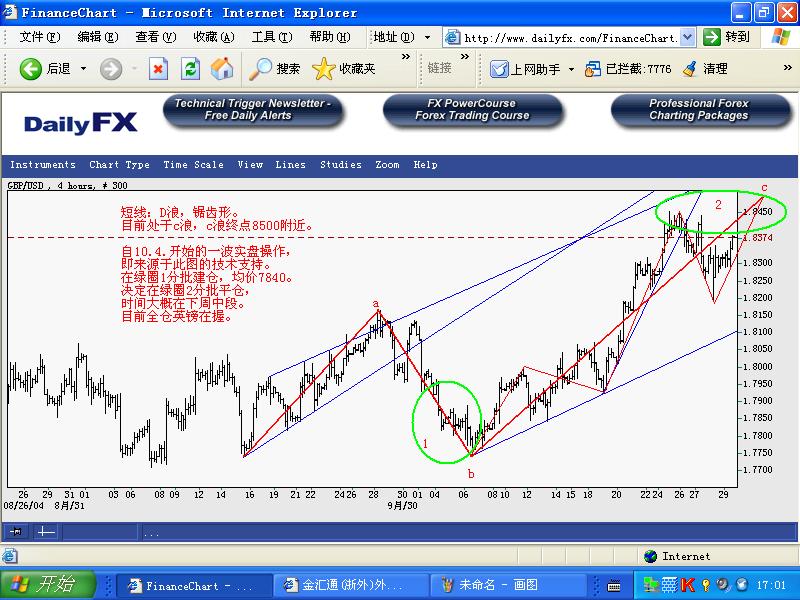Viewport: 800px width, 600px height.
Task: Click the crosshair icon in chart bottom bar
Action: pos(46,532)
